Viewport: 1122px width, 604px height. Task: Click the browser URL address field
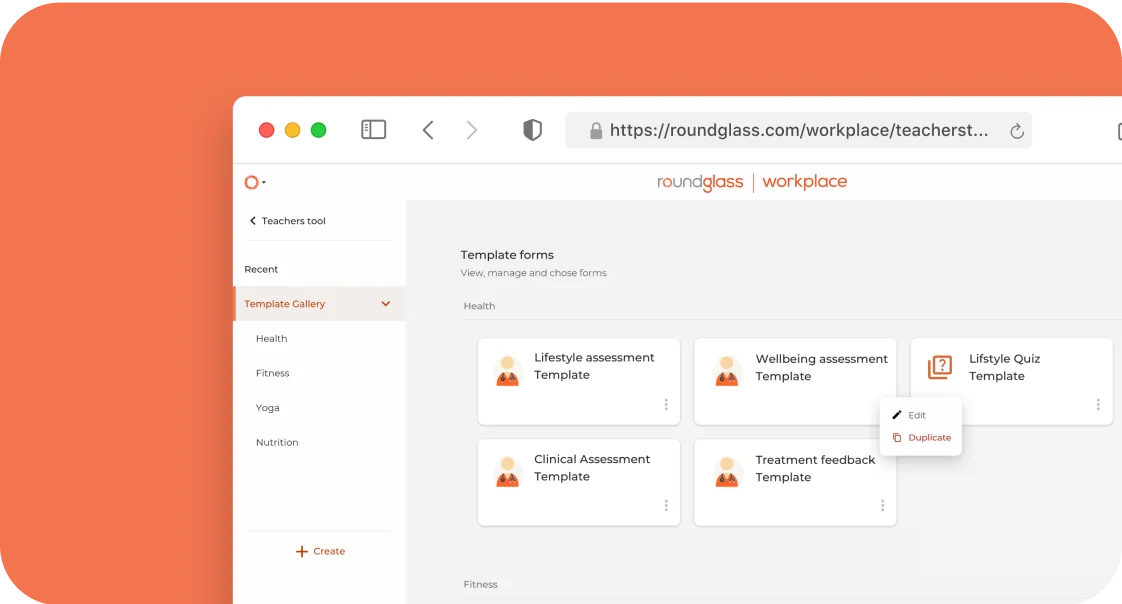(x=798, y=130)
